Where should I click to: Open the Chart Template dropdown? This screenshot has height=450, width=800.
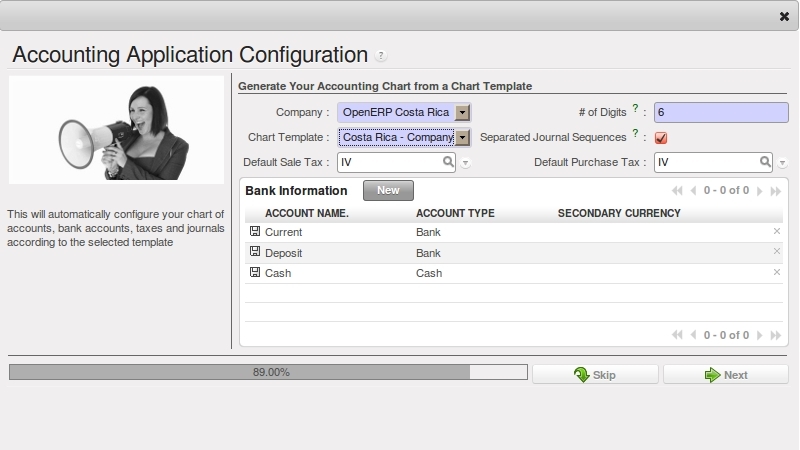pyautogui.click(x=462, y=137)
